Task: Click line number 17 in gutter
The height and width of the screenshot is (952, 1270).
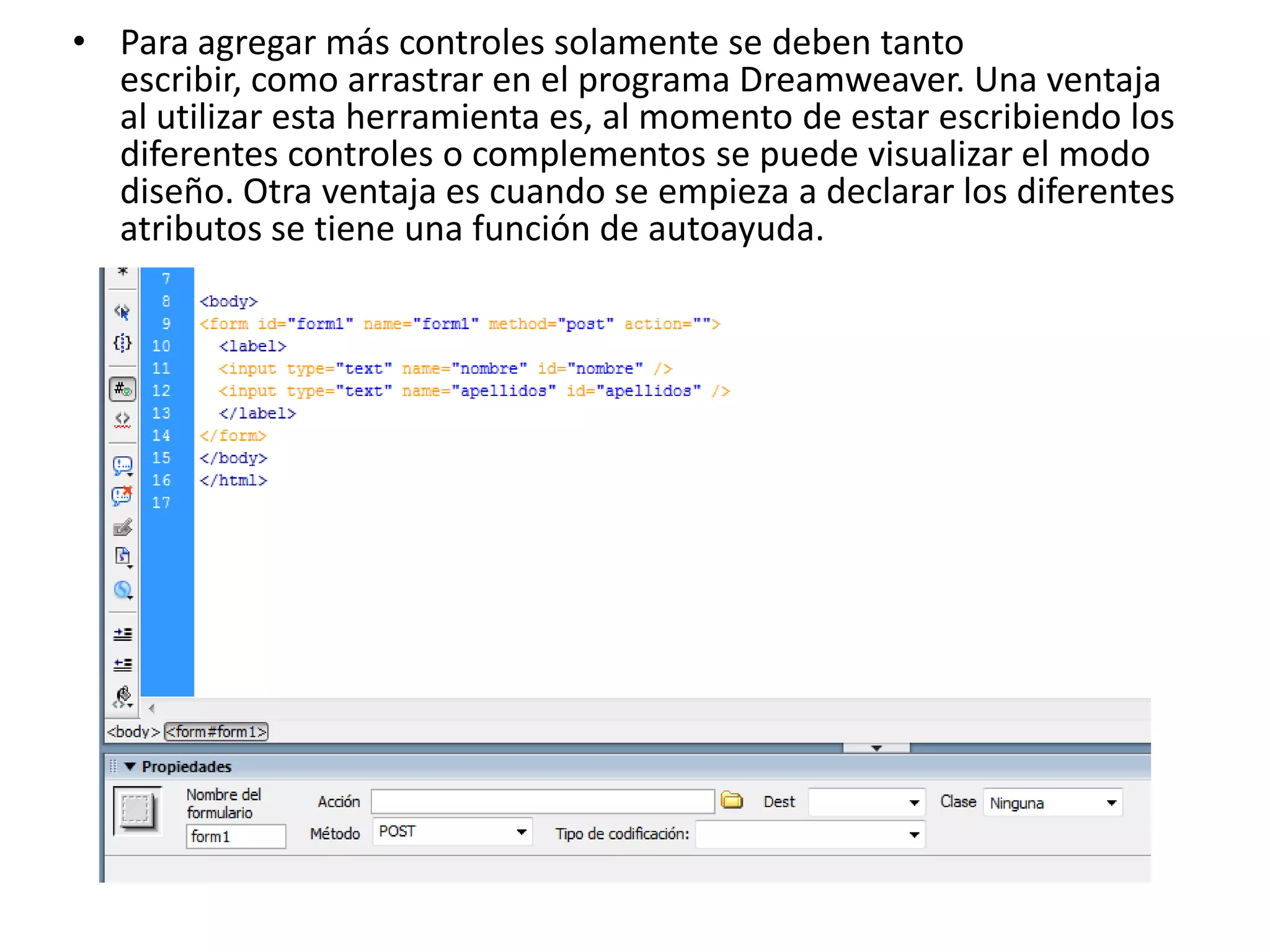Action: point(161,503)
